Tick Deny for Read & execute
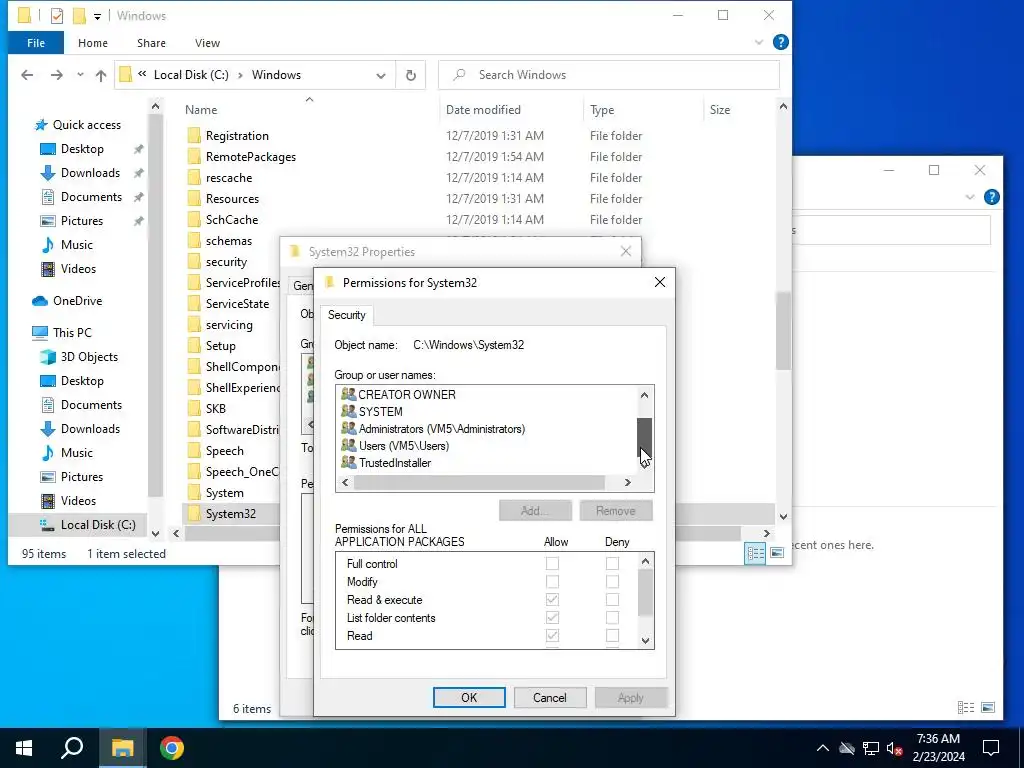Screen dimensions: 1024x768 coord(612,600)
